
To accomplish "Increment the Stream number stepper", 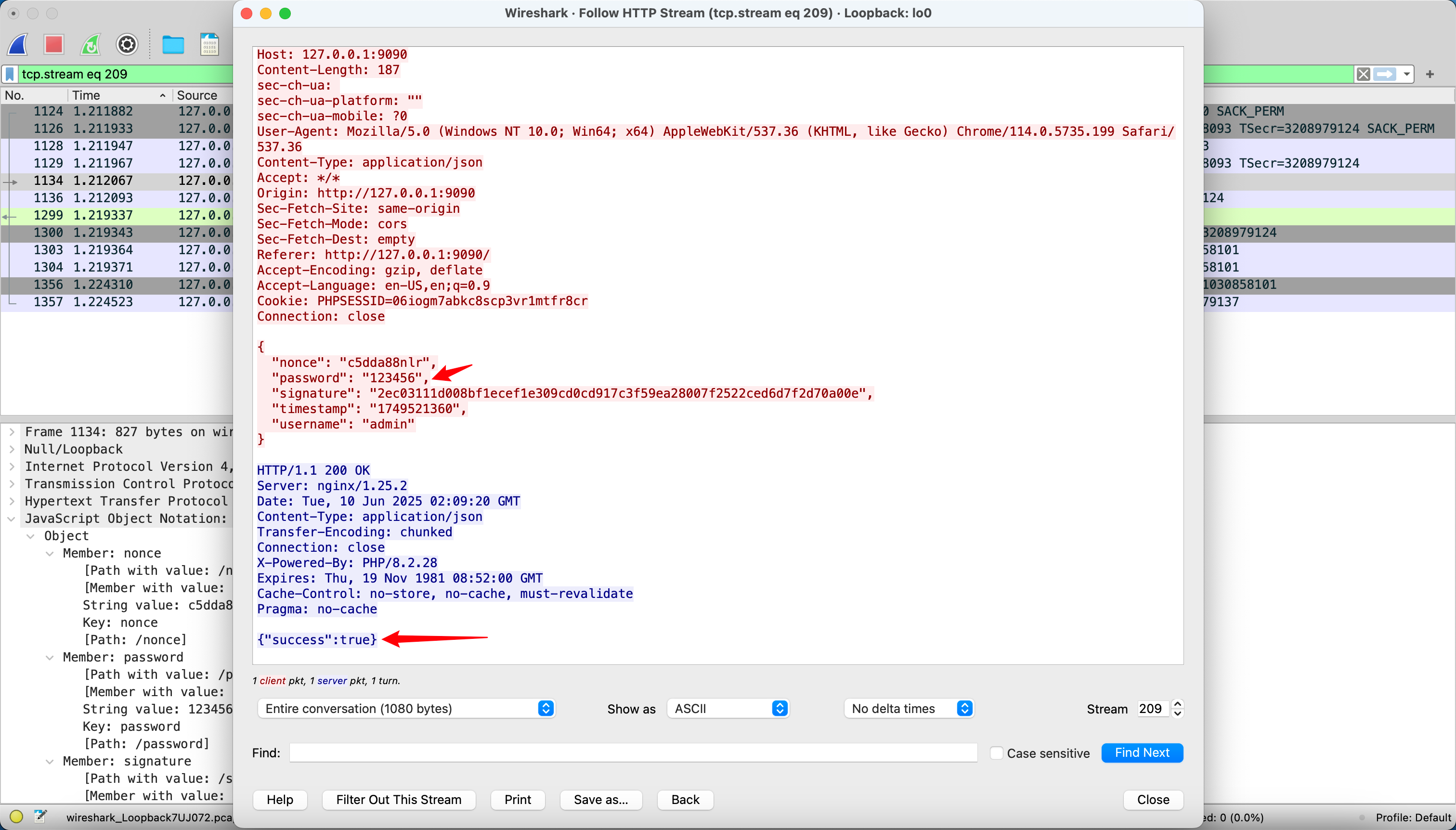I will [1177, 703].
